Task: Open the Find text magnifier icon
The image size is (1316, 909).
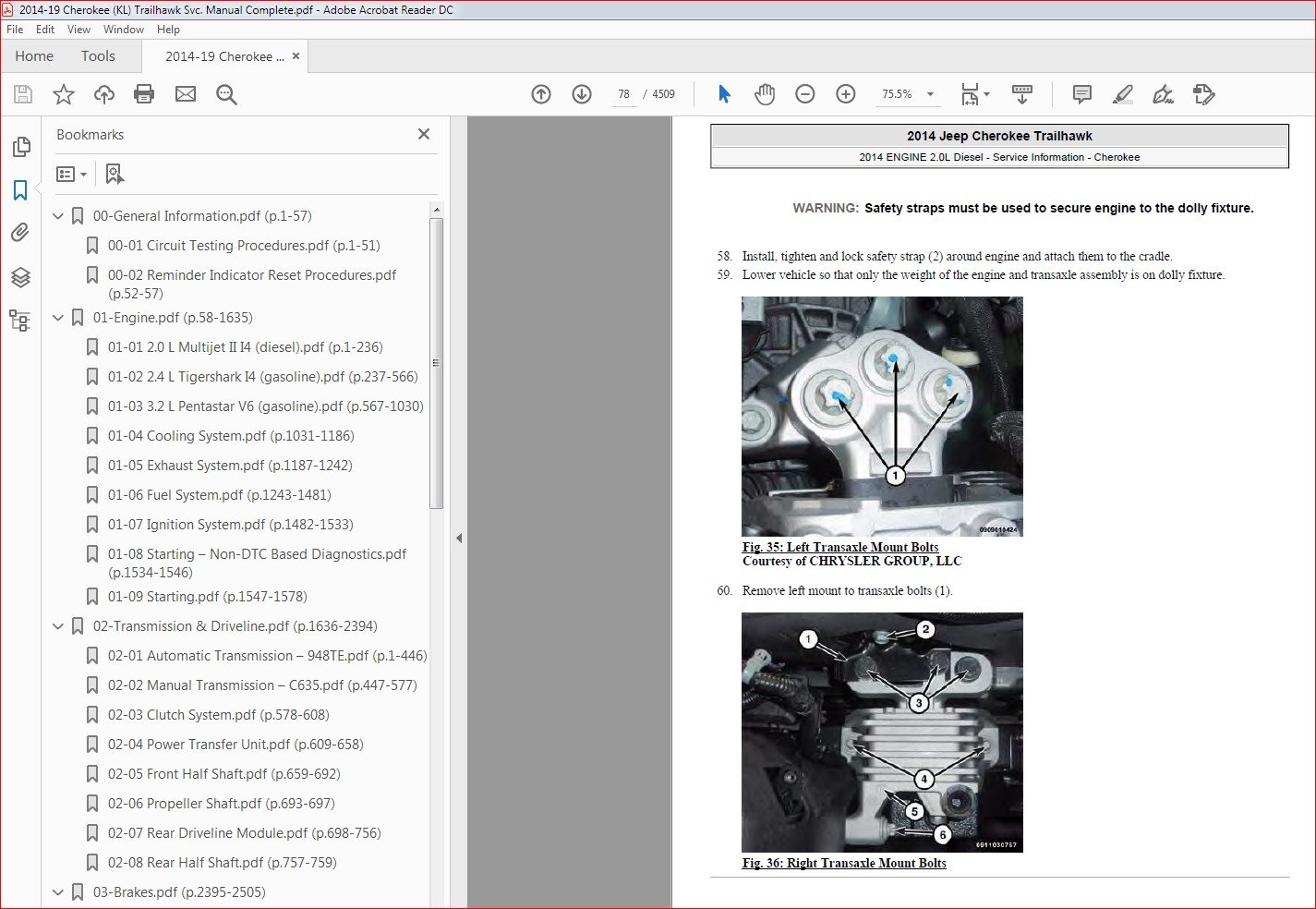Action: 226,94
